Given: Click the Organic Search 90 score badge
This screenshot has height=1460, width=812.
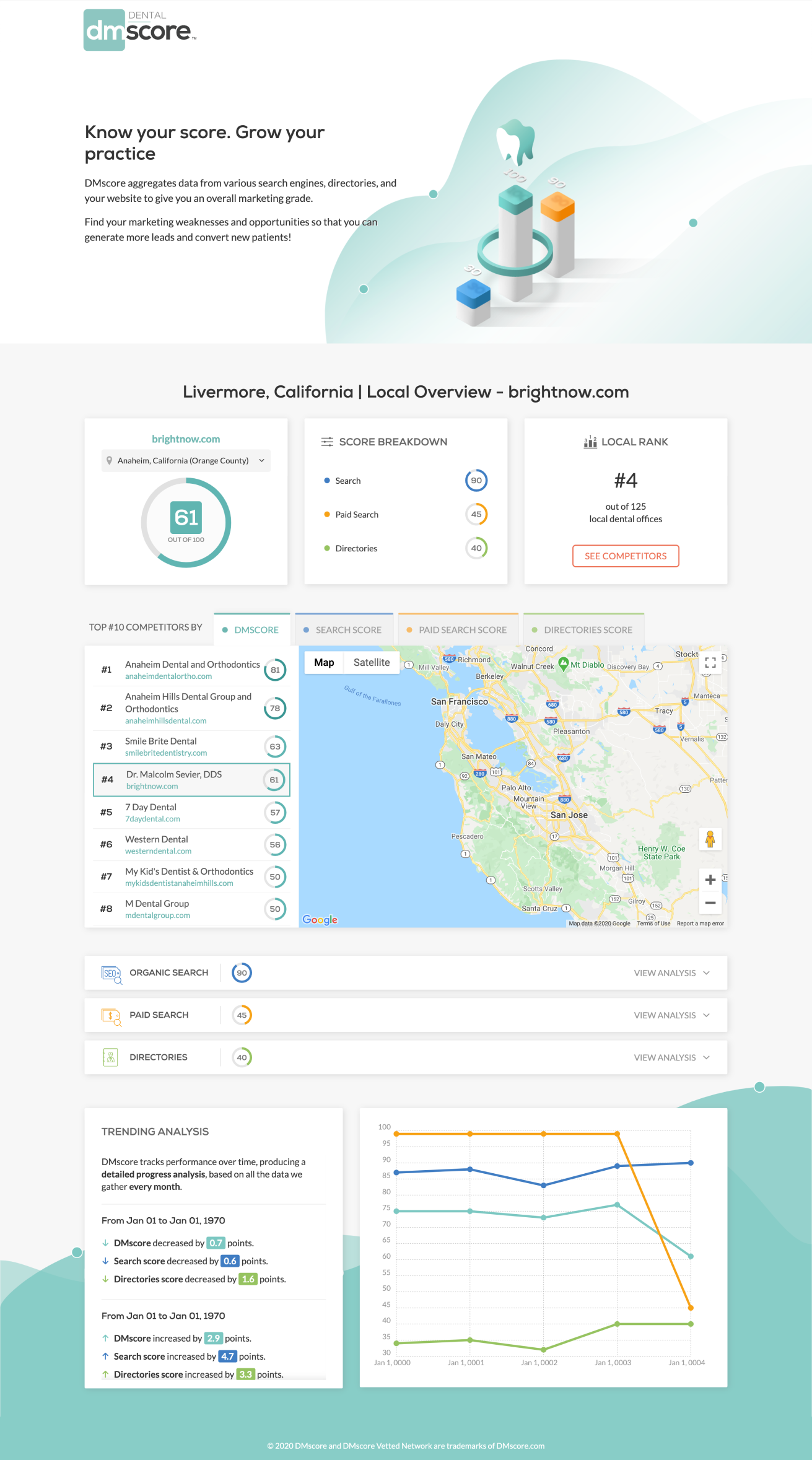Looking at the screenshot, I should 242,973.
